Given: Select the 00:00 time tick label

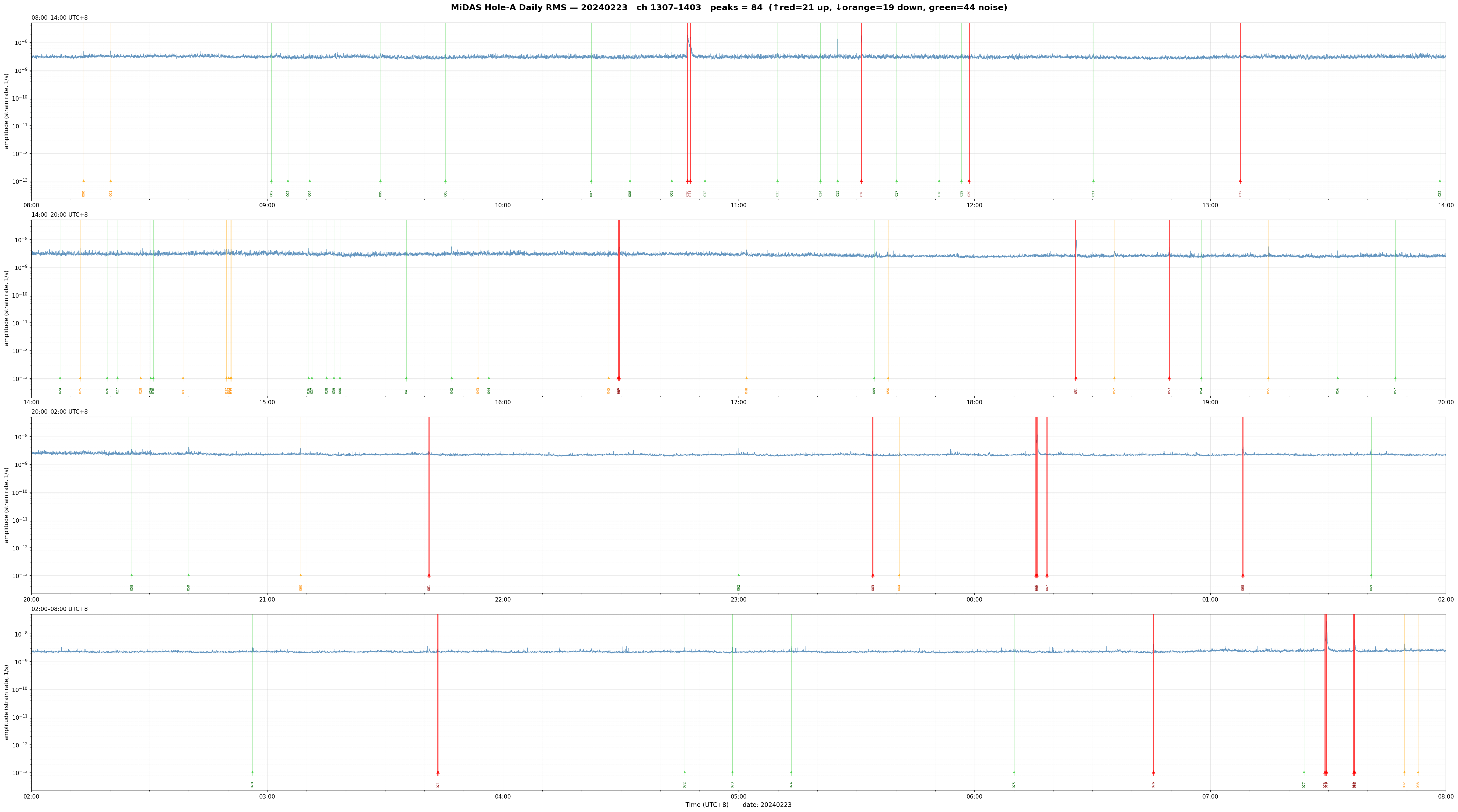Looking at the screenshot, I should (x=975, y=600).
